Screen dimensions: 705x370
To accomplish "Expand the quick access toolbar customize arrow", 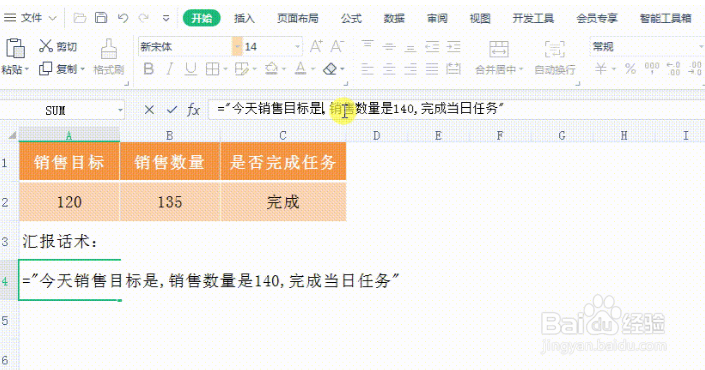I will click(166, 18).
